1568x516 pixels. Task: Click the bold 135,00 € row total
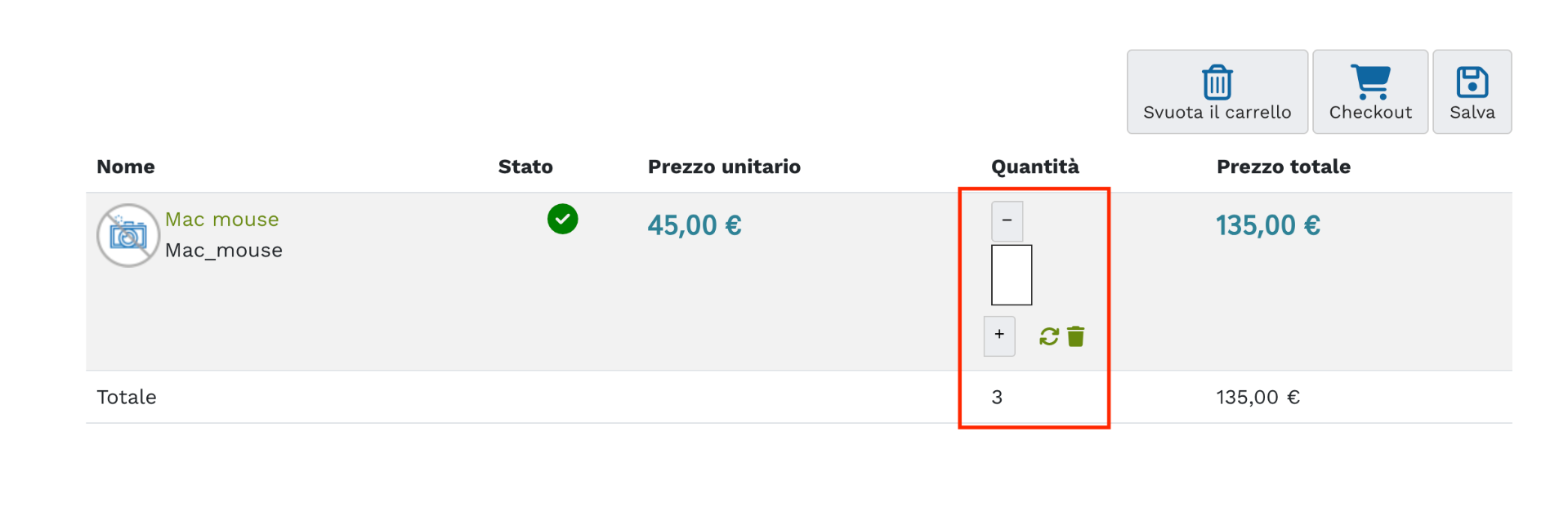tap(1267, 225)
